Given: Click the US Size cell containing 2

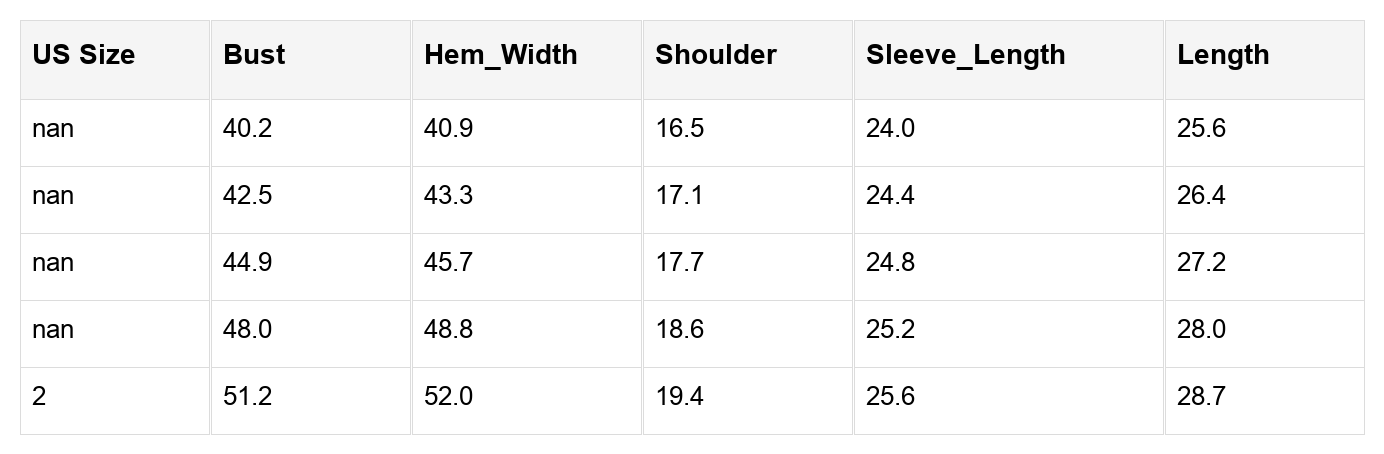Looking at the screenshot, I should pos(40,397).
